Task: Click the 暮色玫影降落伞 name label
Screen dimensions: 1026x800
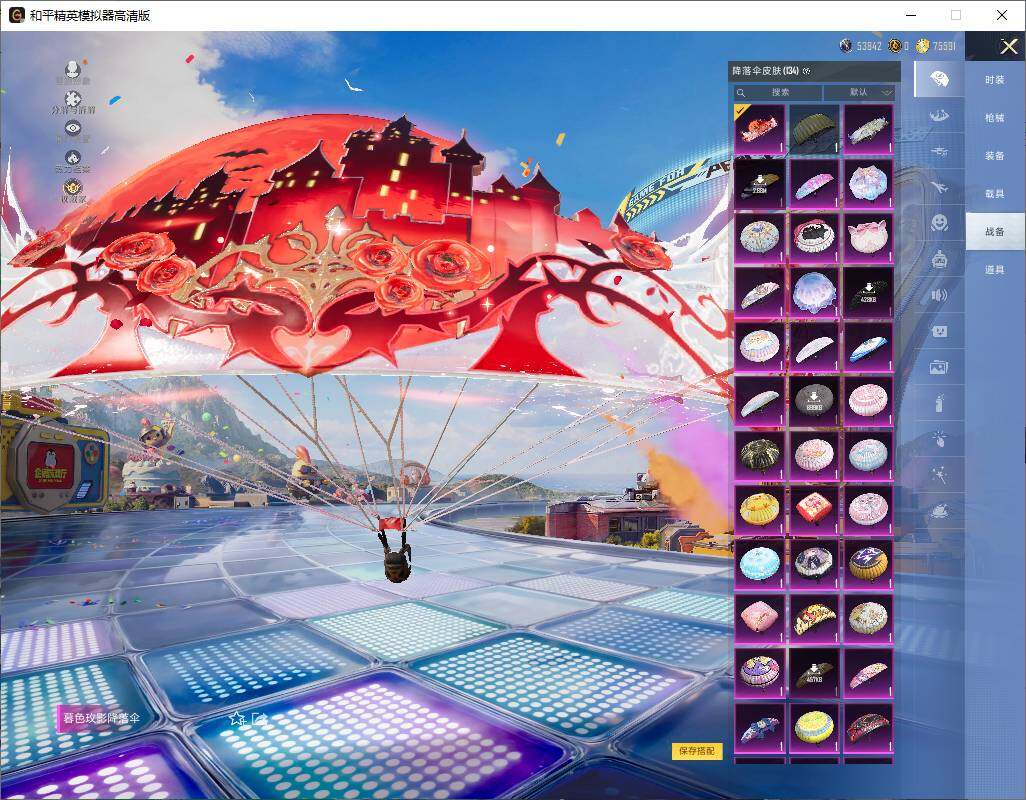Action: (x=101, y=718)
